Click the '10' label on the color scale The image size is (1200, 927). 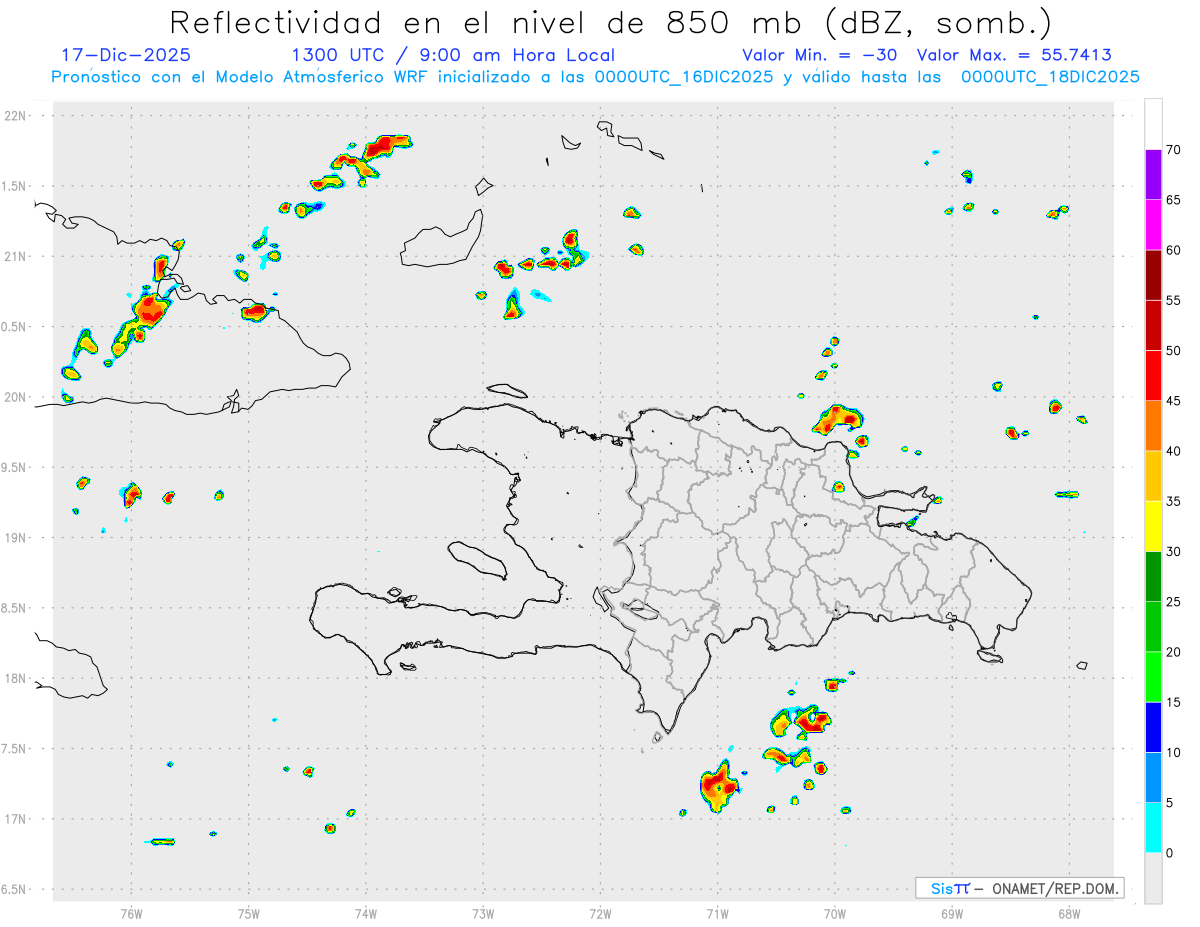1174,753
